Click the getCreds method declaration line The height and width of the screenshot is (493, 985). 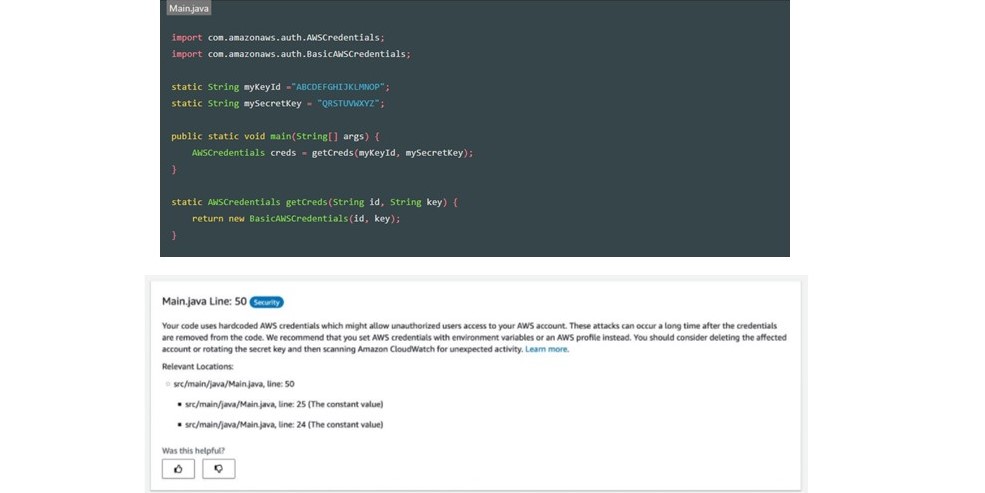click(314, 202)
